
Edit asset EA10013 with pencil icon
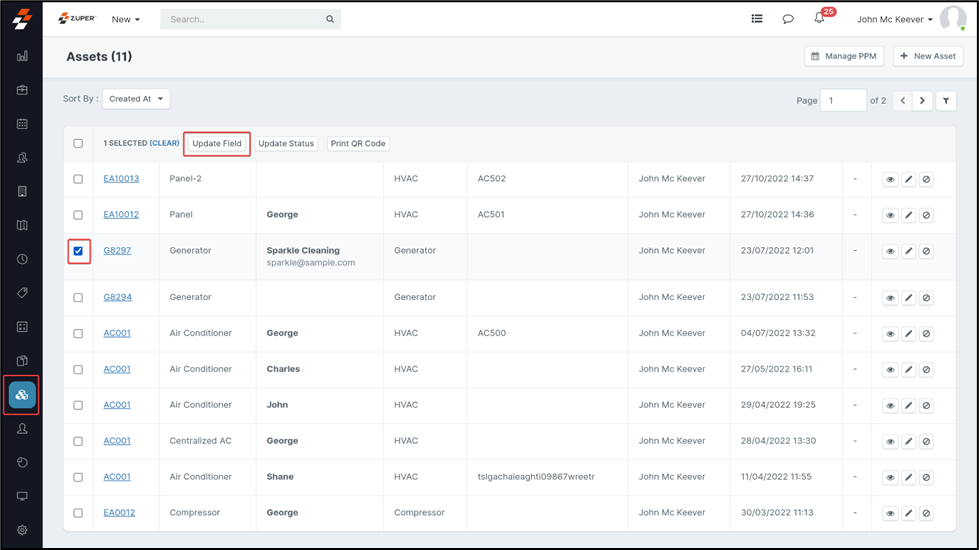pos(908,180)
